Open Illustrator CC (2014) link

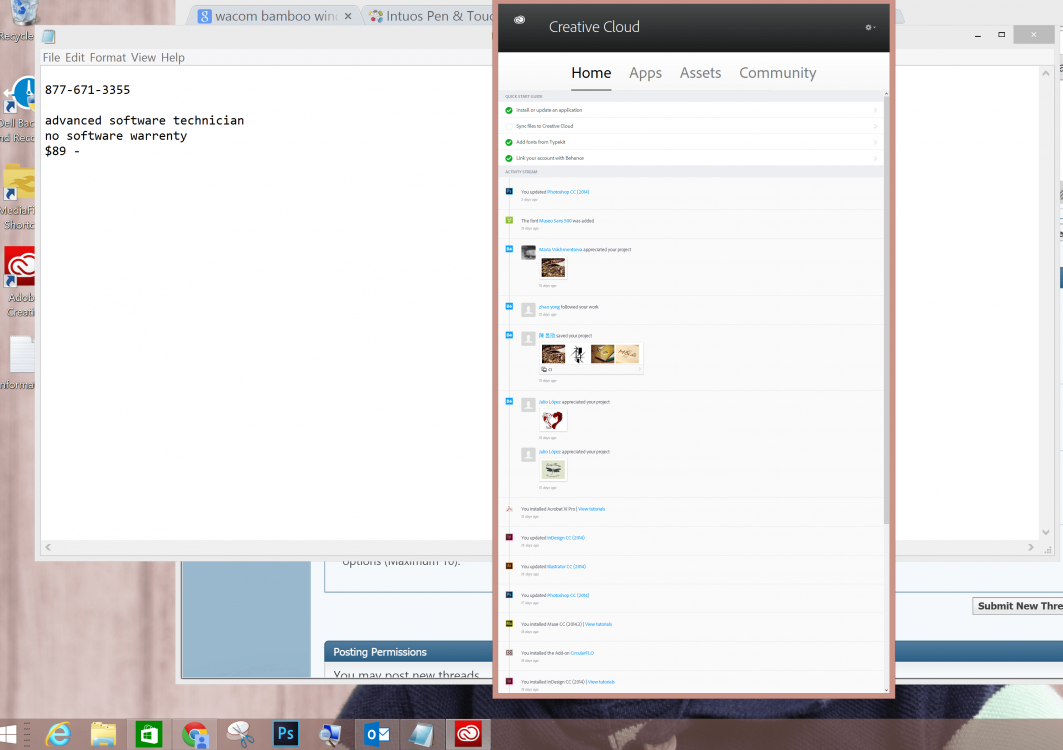(x=566, y=567)
